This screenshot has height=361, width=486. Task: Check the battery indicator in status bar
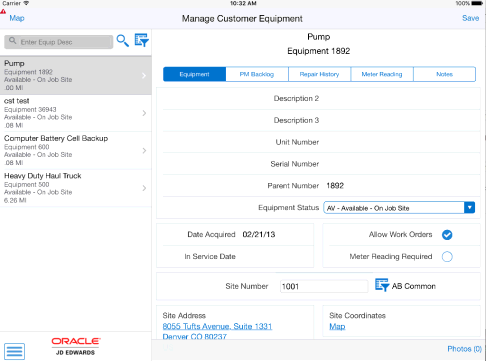tap(477, 3)
